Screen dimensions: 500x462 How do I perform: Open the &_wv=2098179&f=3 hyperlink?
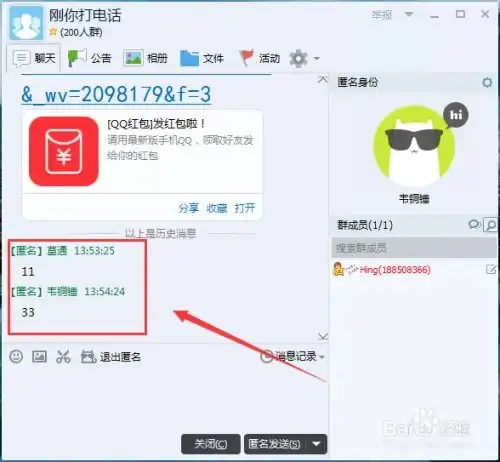116,94
